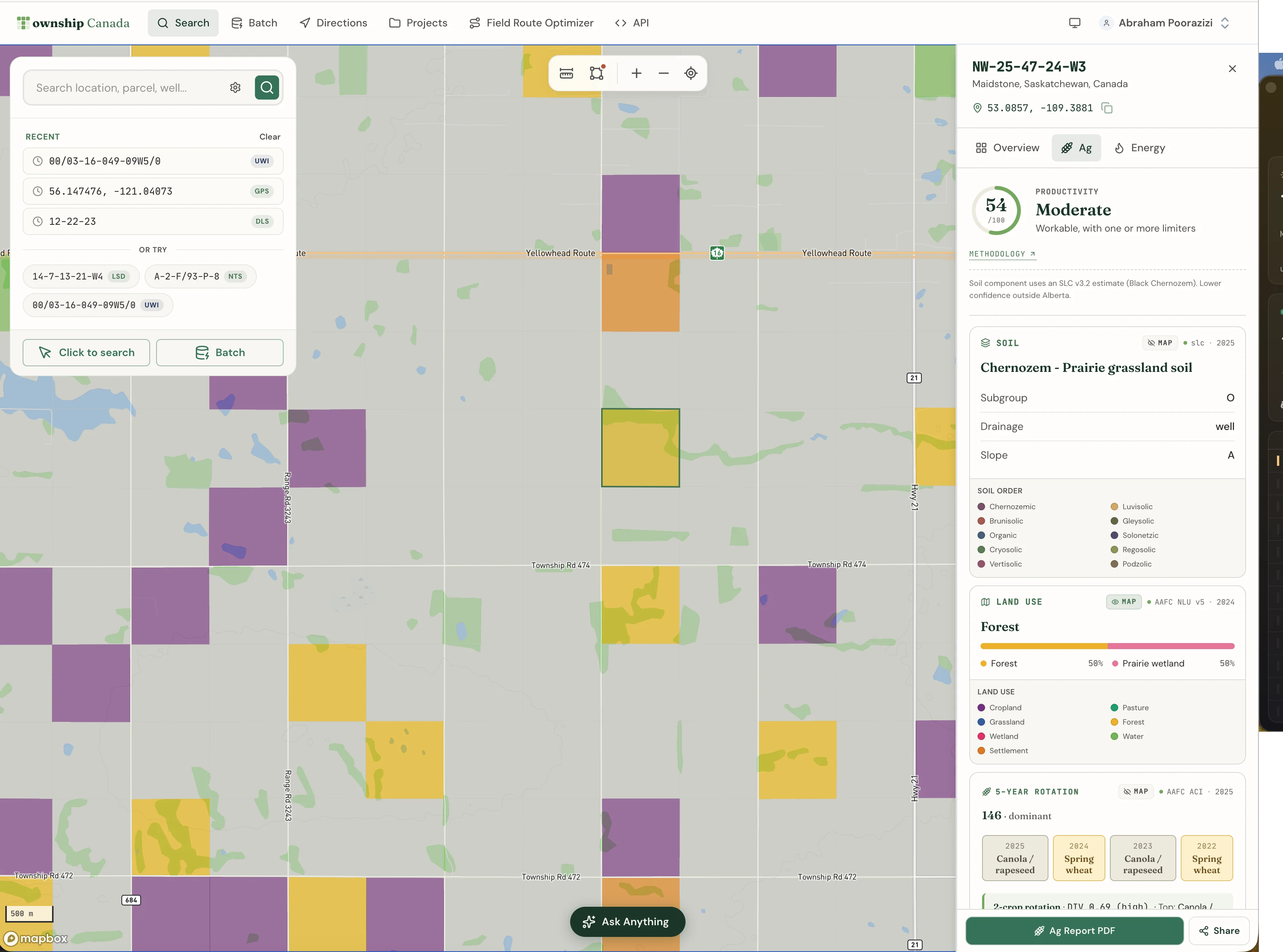Image resolution: width=1283 pixels, height=952 pixels.
Task: Switch to the Overview tab
Action: click(x=1007, y=148)
